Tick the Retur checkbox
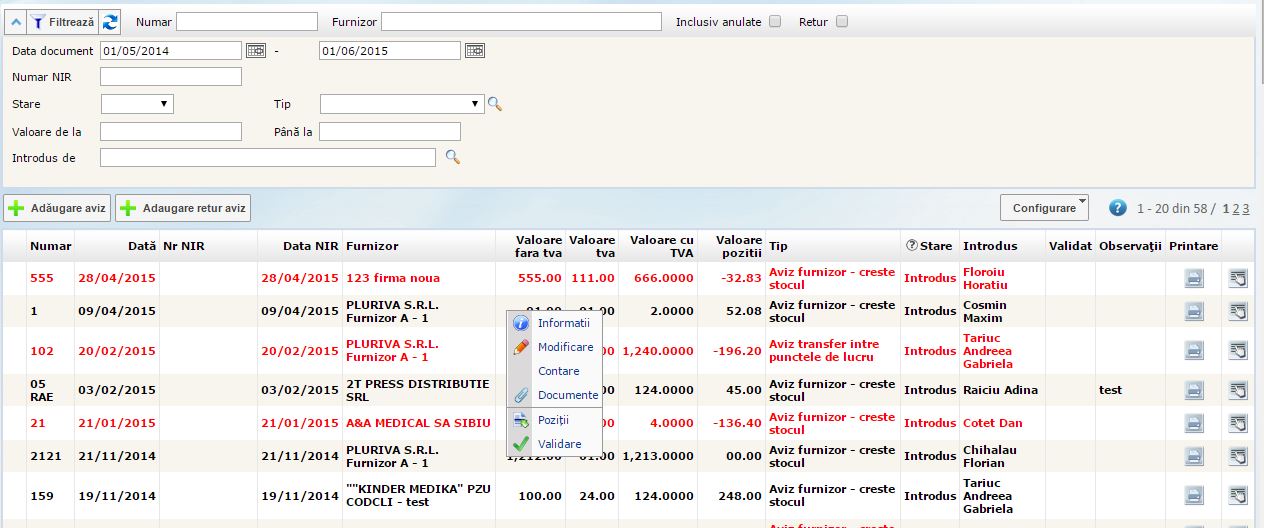 click(x=842, y=22)
